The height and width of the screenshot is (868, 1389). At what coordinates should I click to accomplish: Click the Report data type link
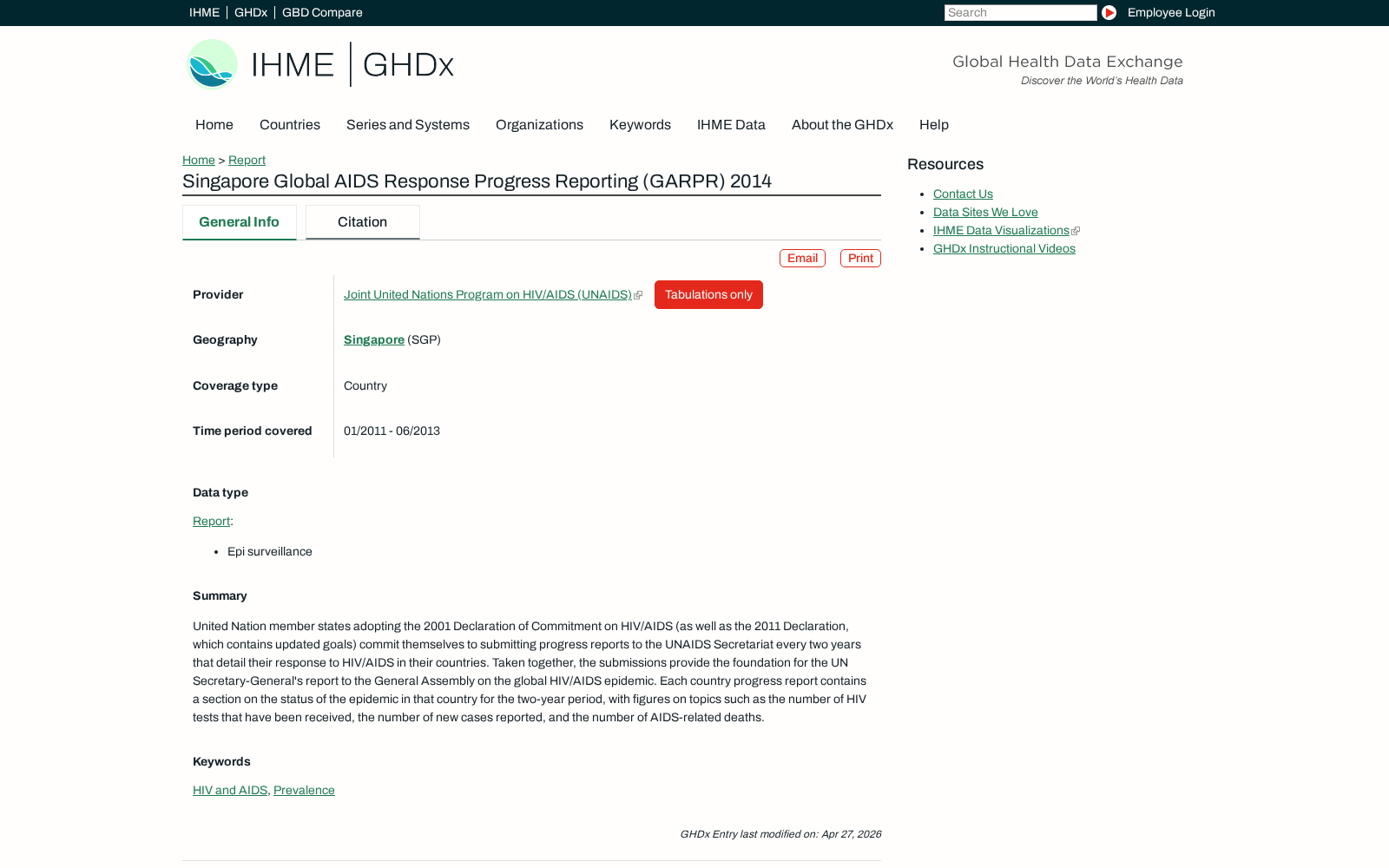(211, 522)
